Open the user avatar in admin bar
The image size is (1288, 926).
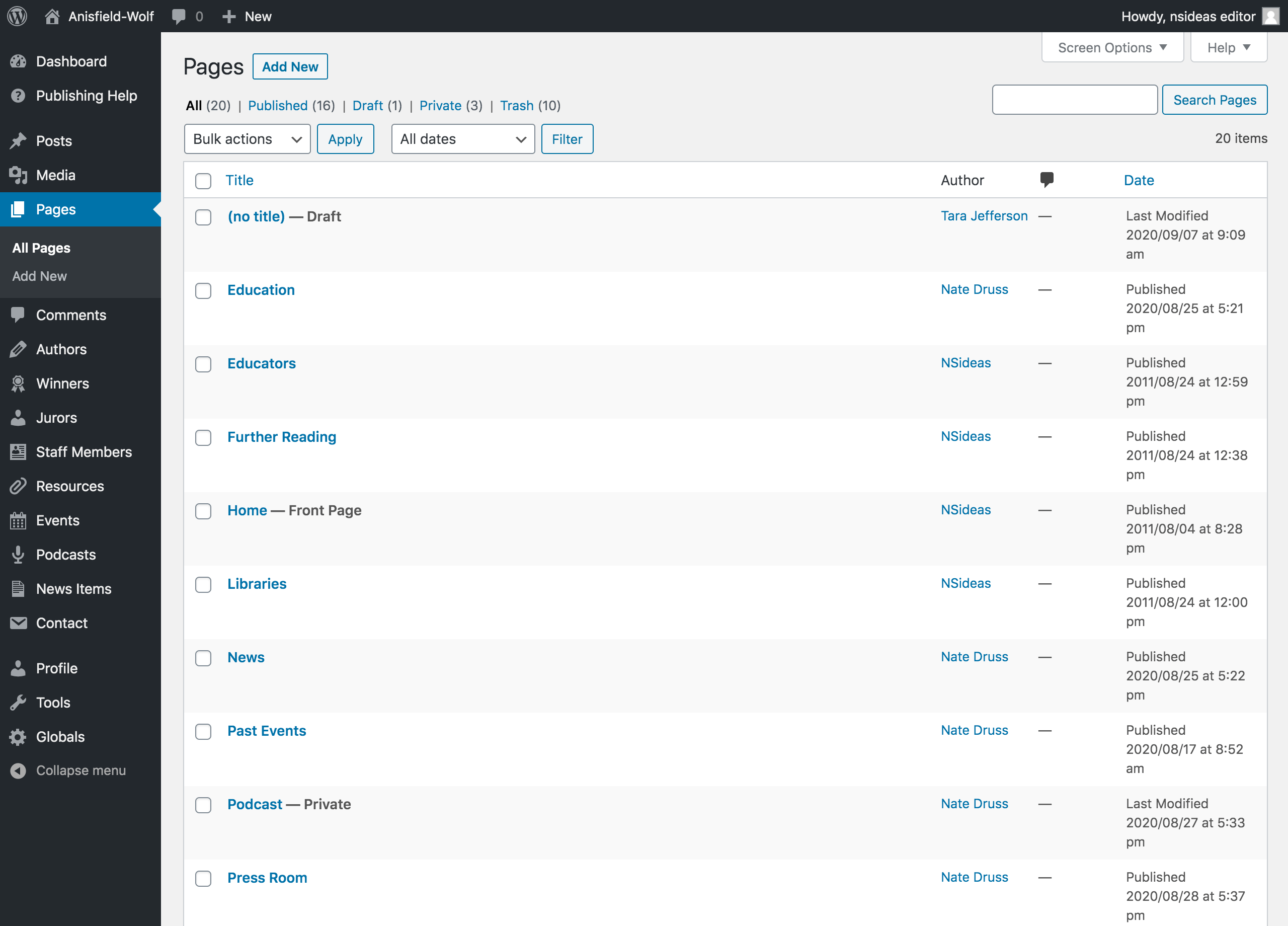coord(1270,16)
